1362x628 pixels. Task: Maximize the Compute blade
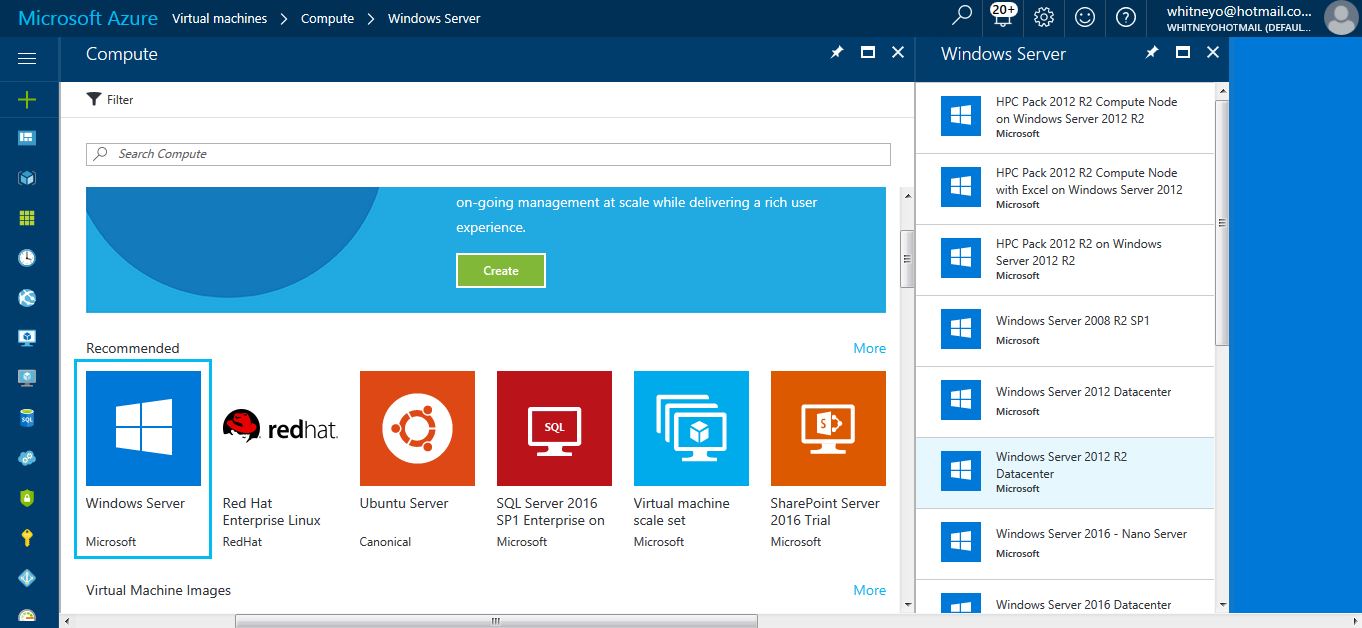868,53
